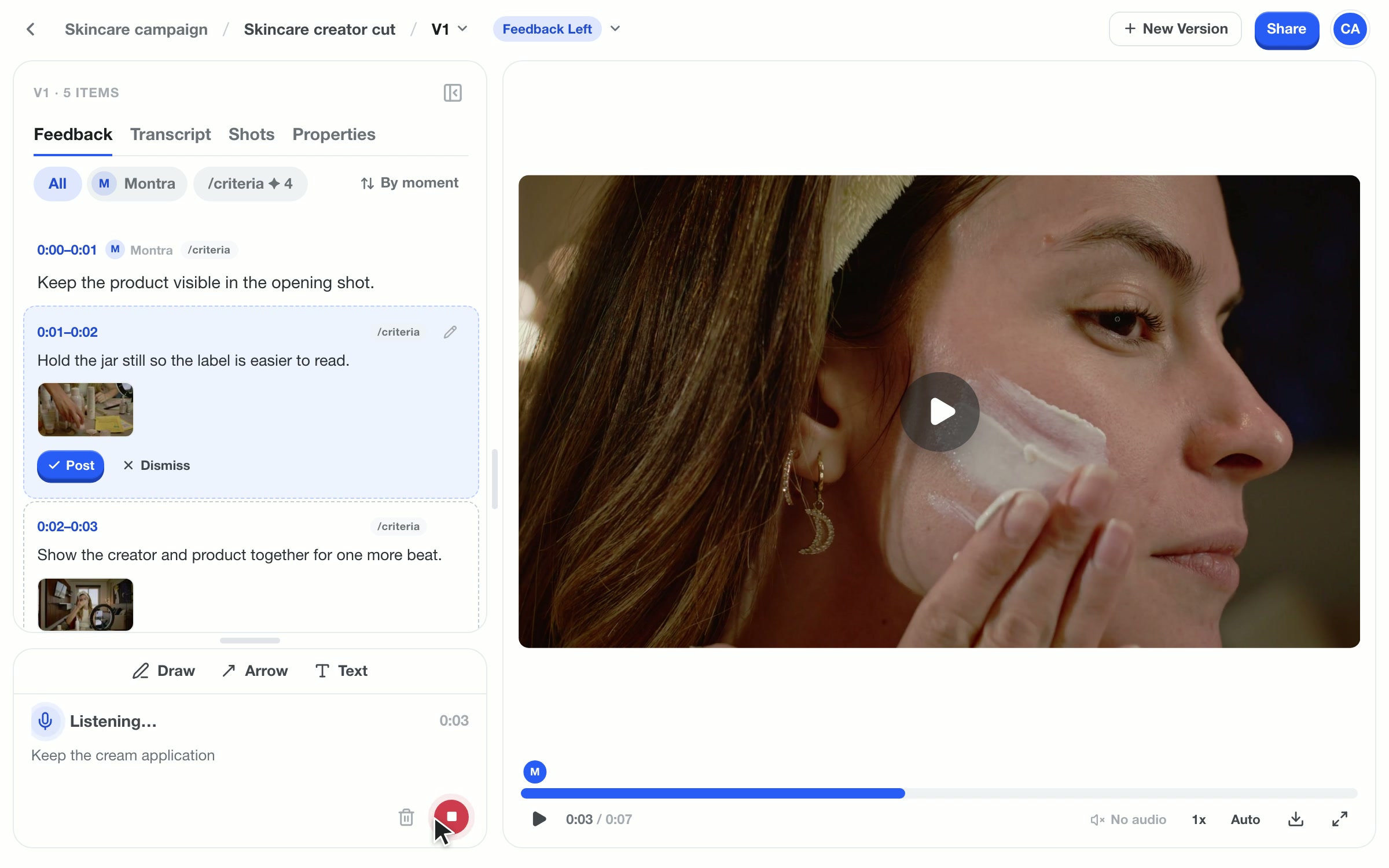1389x868 pixels.
Task: Post the jar label feedback
Action: (71, 465)
